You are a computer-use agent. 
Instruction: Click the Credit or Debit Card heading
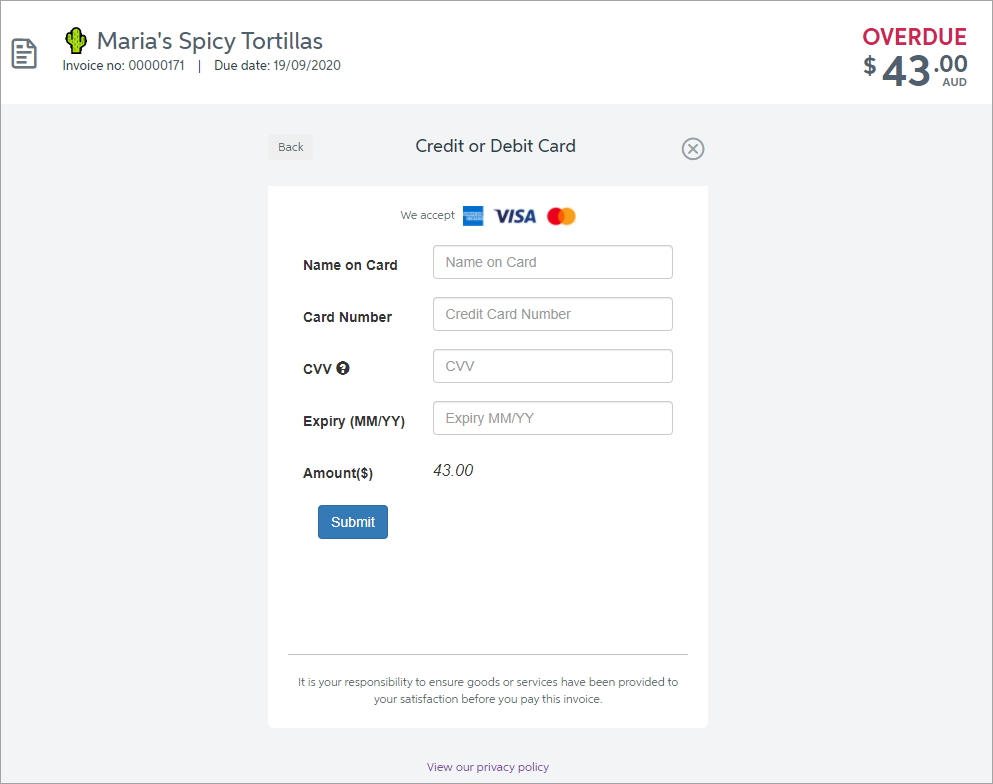tap(495, 146)
